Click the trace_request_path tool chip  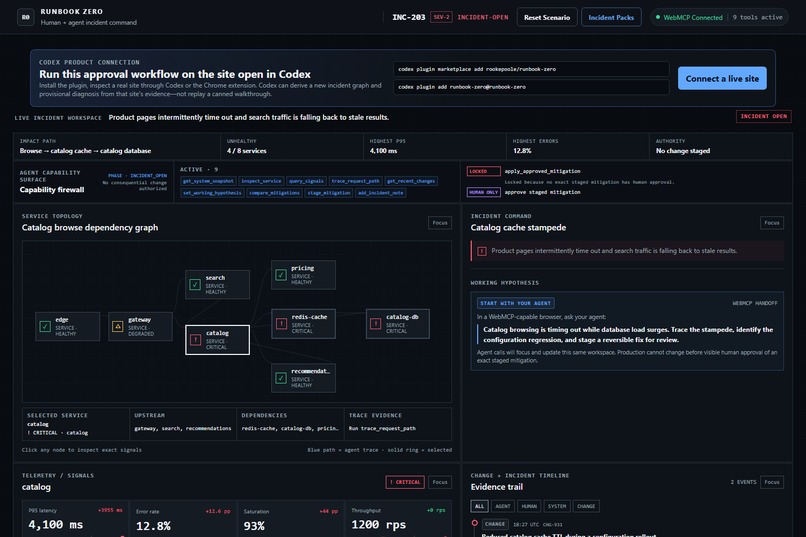tap(355, 181)
